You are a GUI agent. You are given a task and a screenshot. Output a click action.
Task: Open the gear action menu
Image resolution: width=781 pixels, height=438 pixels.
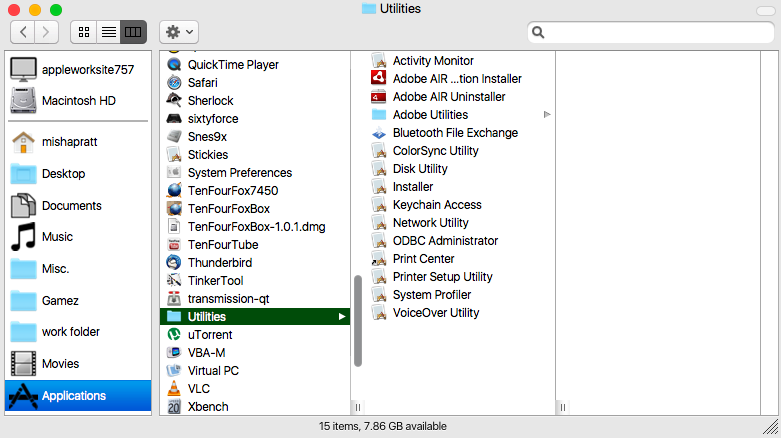tap(179, 32)
